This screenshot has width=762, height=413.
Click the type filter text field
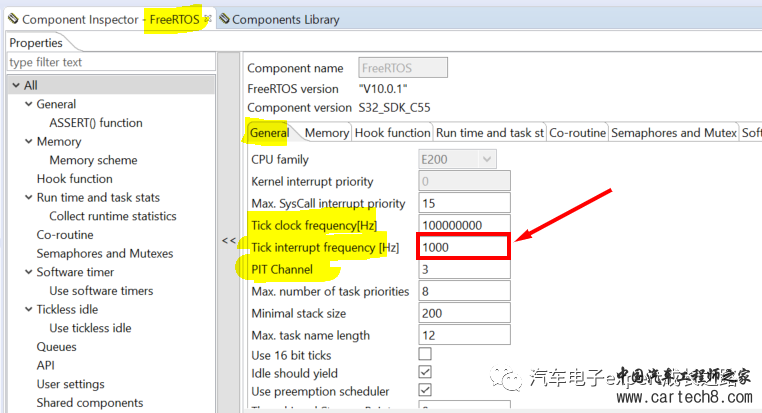click(x=111, y=62)
